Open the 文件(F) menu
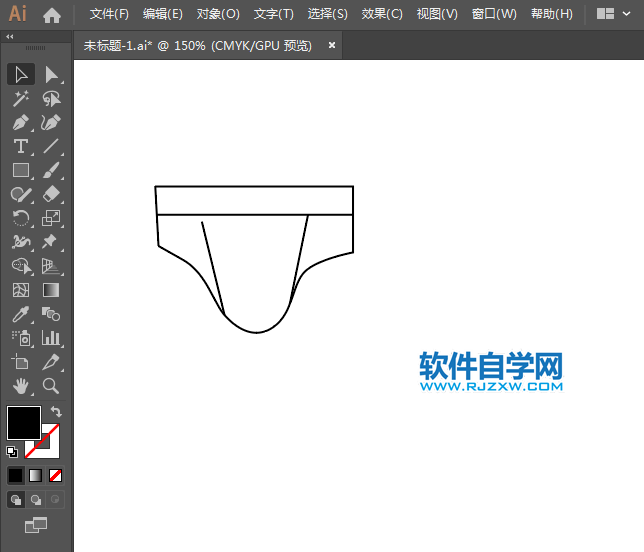This screenshot has width=644, height=552. pos(109,14)
